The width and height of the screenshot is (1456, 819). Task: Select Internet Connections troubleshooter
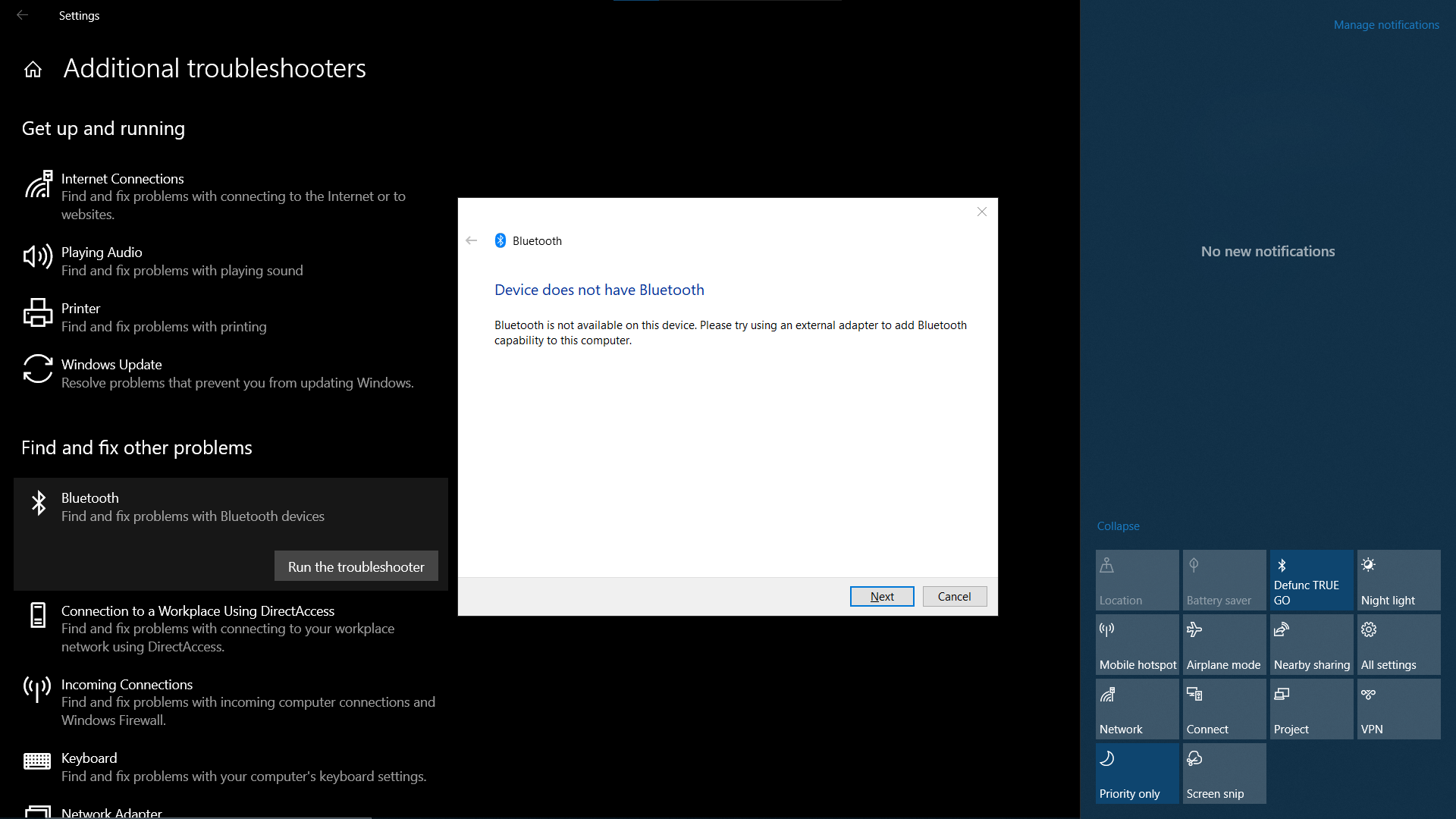point(230,195)
